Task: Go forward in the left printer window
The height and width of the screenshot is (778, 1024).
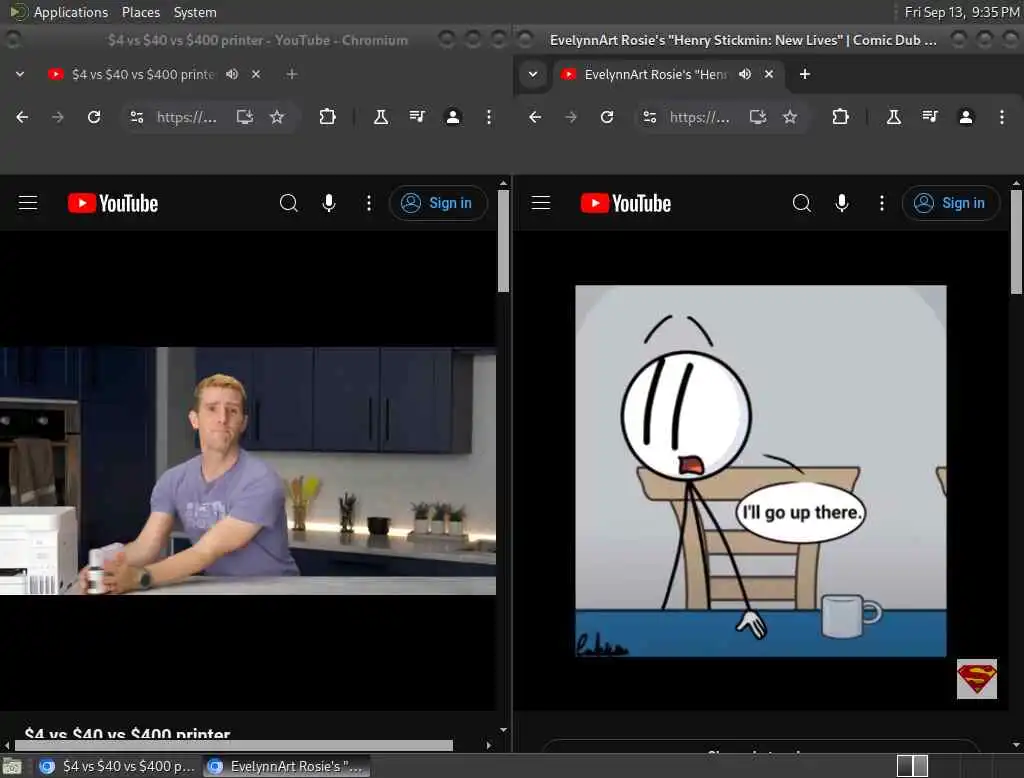Action: [57, 117]
